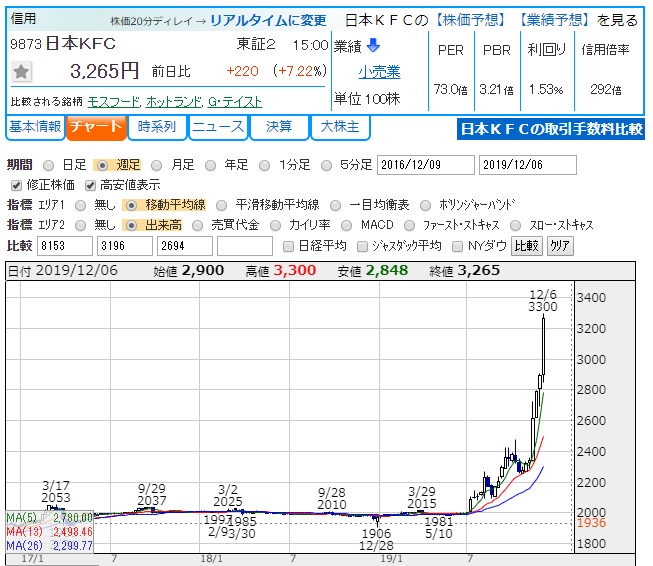Select 日足 daily period radio button
Viewport: 653px width, 566px height.
[x=49, y=165]
